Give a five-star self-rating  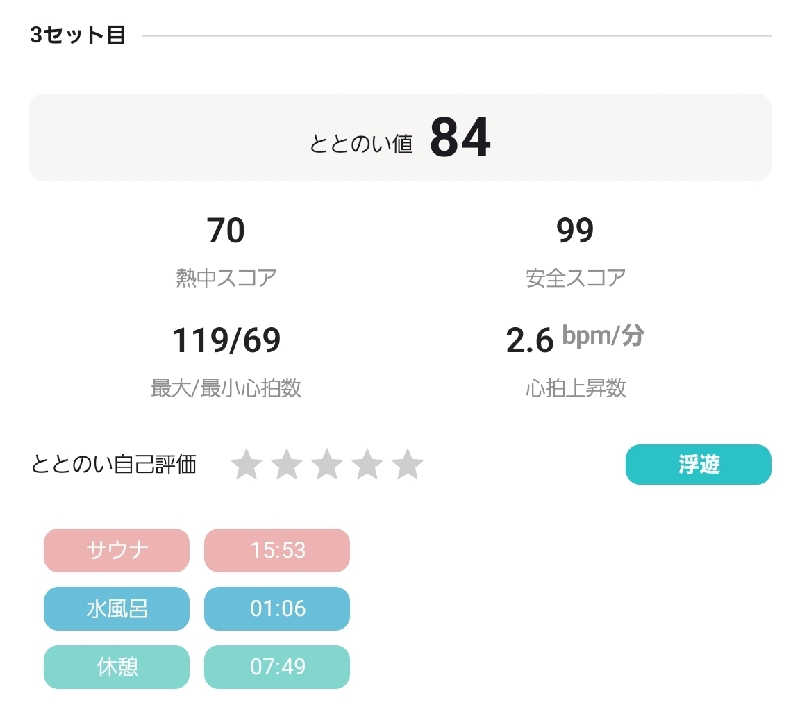tap(408, 465)
